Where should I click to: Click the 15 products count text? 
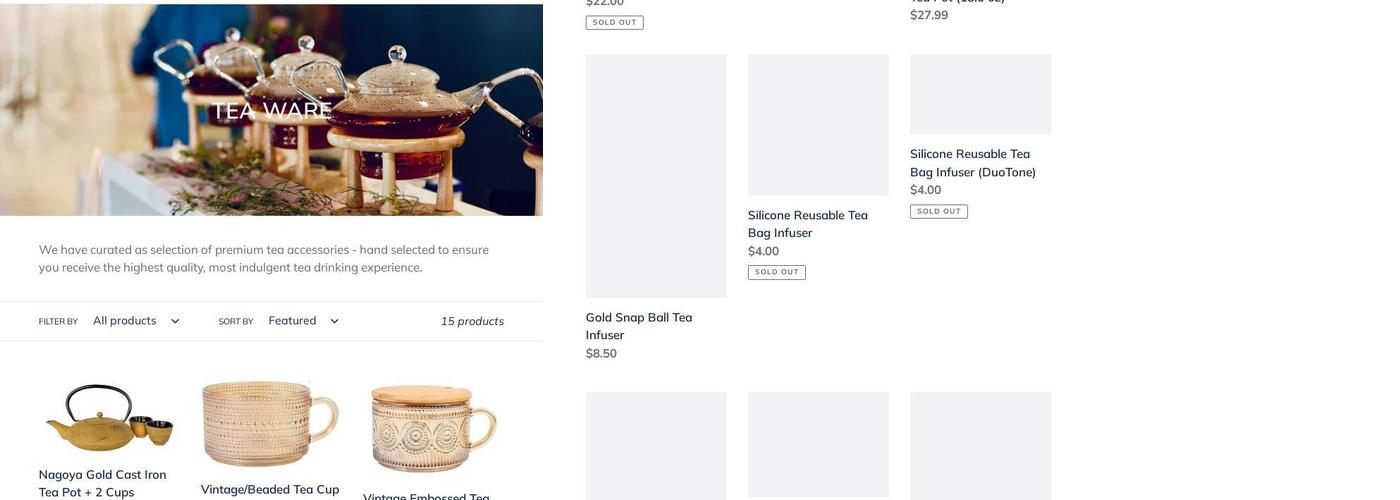tap(472, 321)
